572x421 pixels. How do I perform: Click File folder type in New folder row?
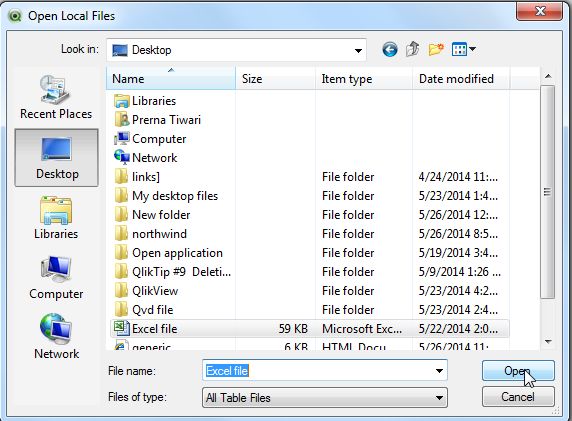[x=348, y=215]
